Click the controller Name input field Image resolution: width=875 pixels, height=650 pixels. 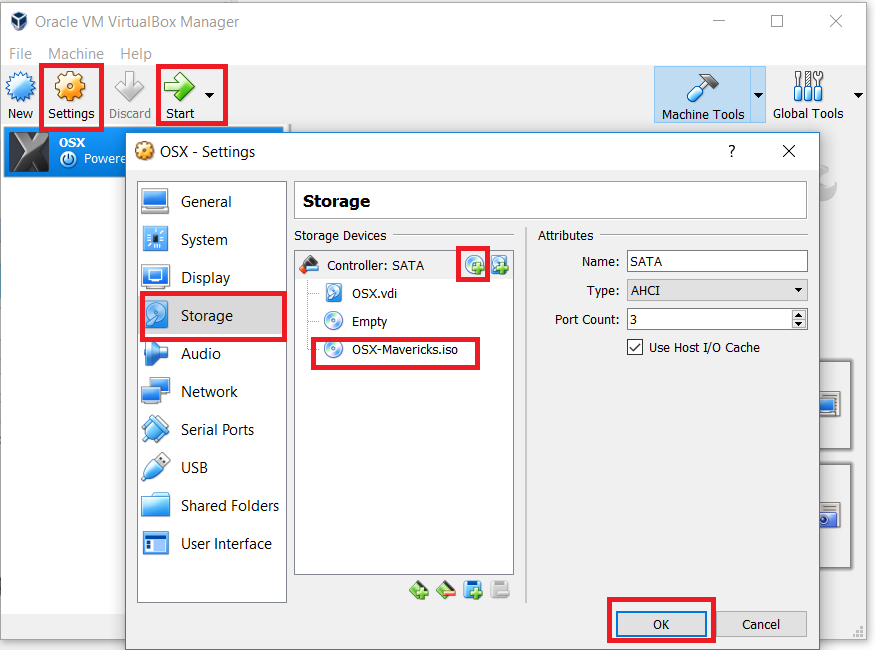pyautogui.click(x=717, y=261)
